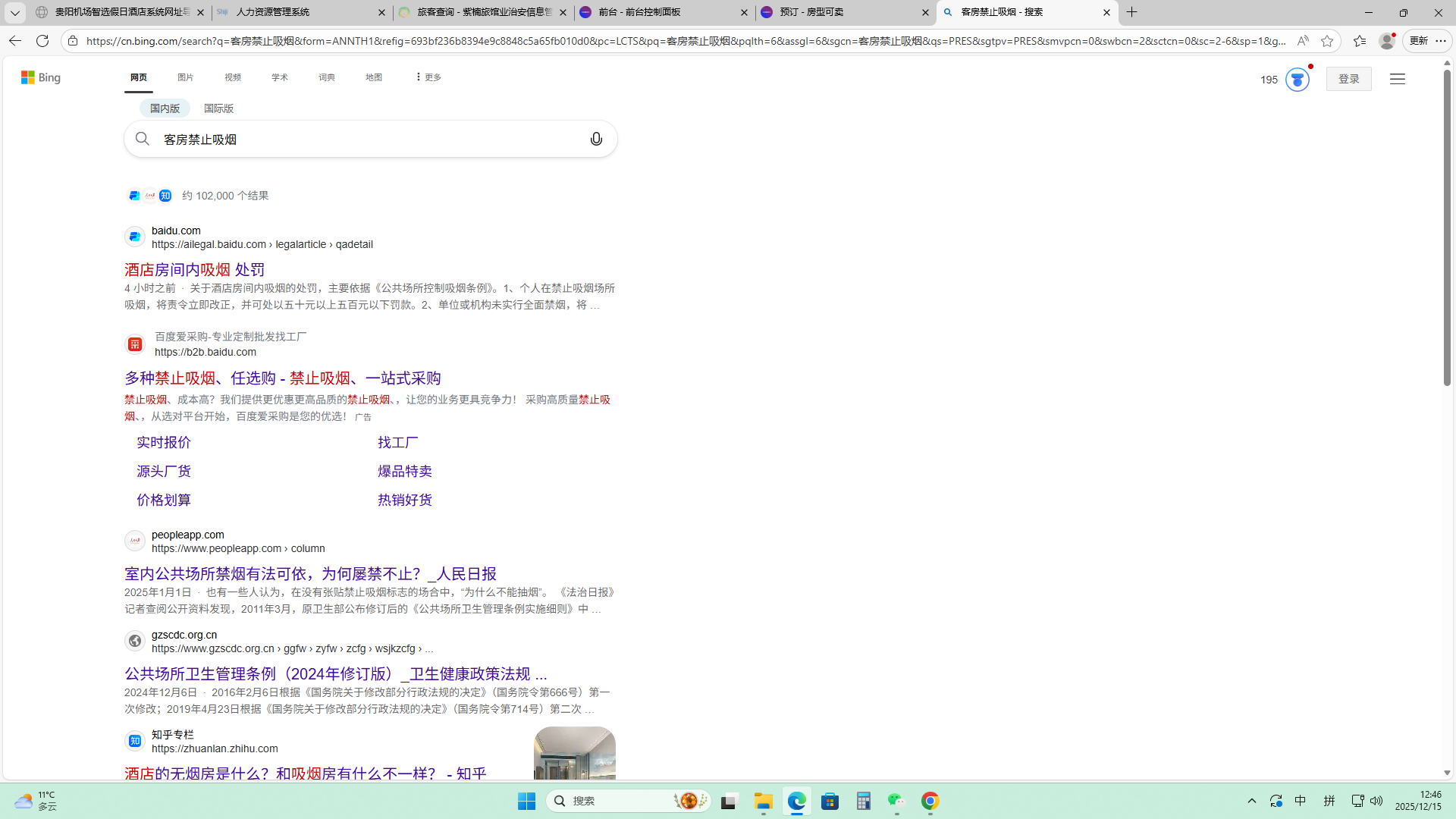Switch to 国际版 search version
The width and height of the screenshot is (1456, 819).
[x=218, y=108]
